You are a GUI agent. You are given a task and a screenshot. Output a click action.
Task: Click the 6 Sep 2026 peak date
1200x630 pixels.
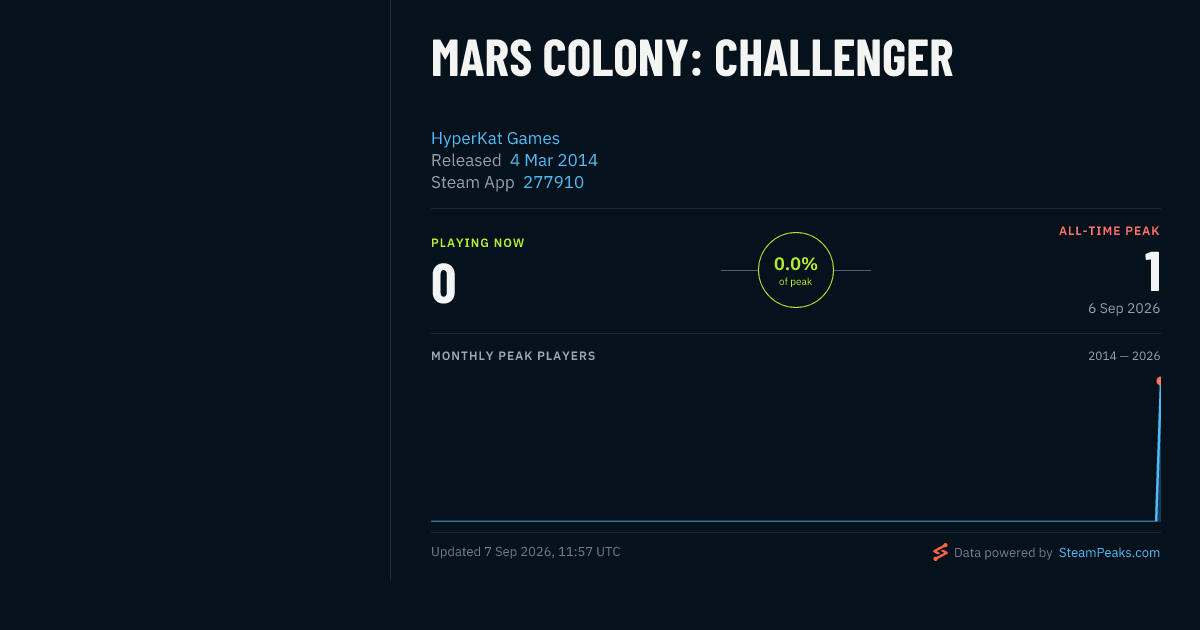click(x=1124, y=308)
